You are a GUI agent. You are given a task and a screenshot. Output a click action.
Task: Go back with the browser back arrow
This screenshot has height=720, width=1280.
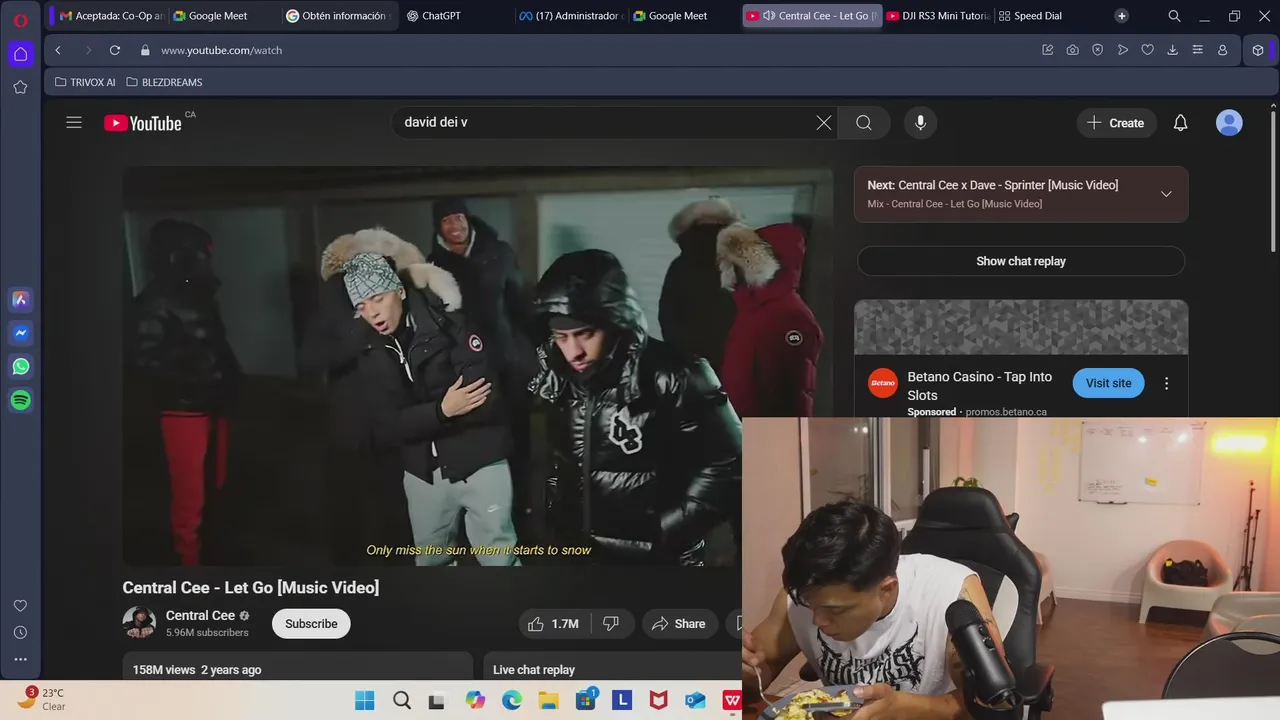(58, 50)
